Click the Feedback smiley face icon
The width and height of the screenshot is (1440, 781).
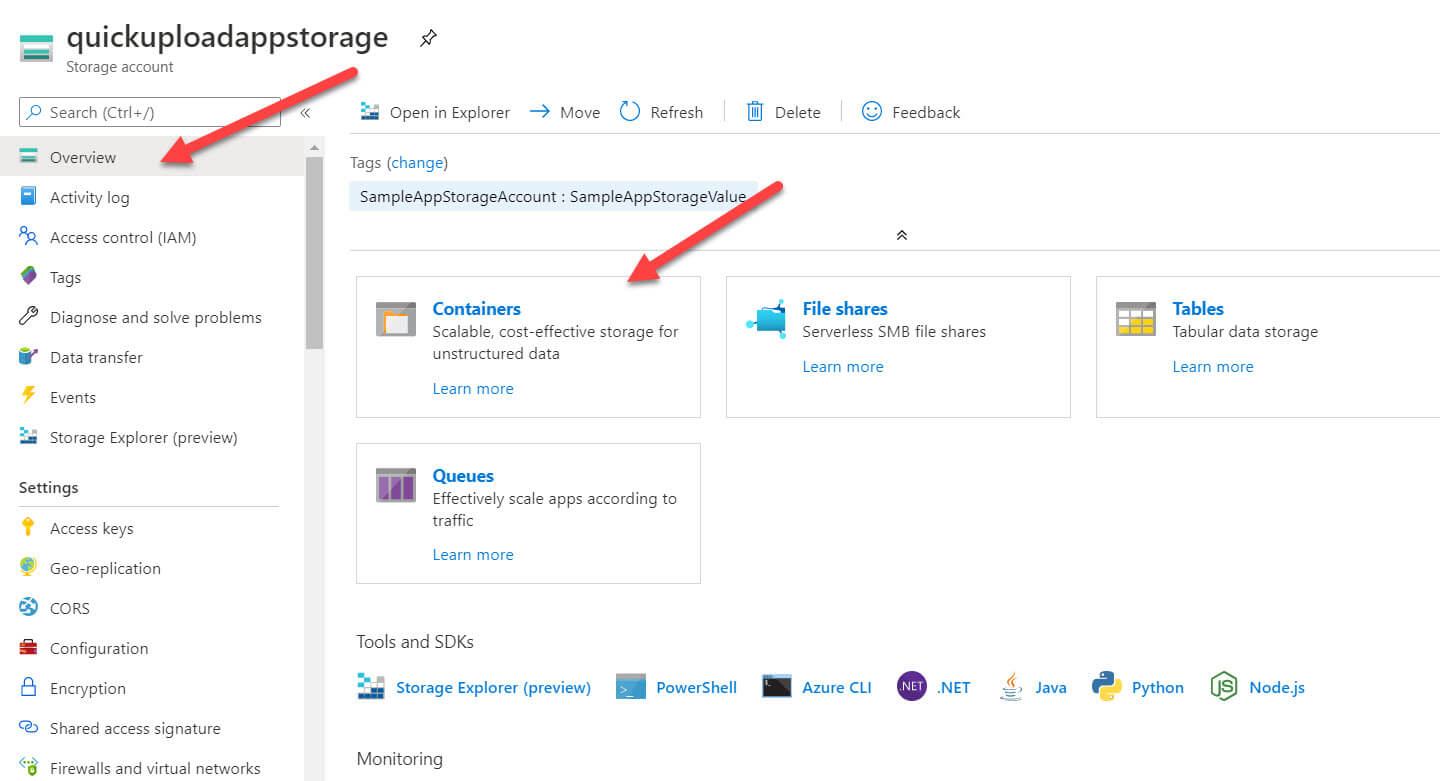click(872, 112)
